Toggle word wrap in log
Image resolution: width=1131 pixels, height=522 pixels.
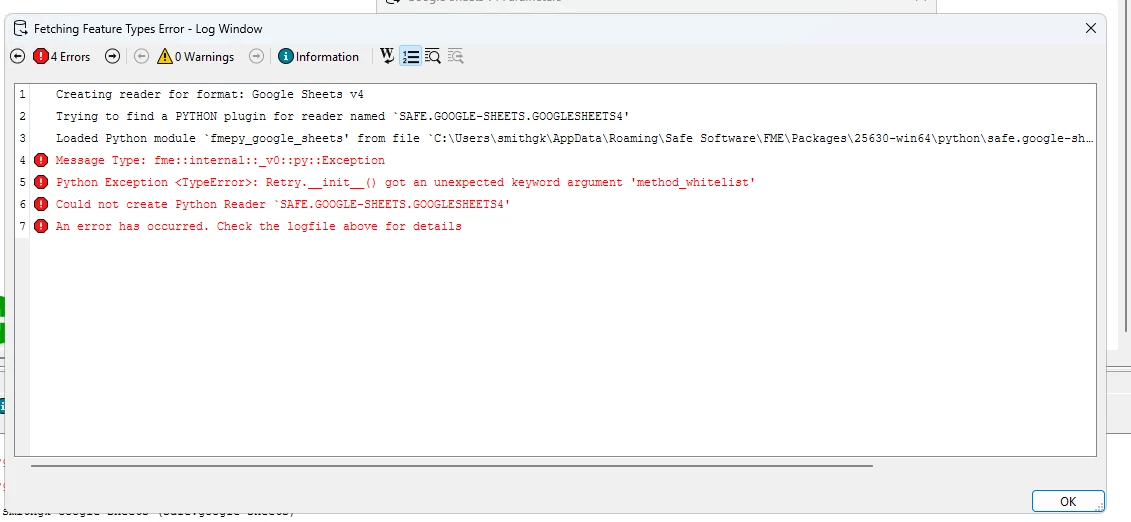[x=387, y=56]
